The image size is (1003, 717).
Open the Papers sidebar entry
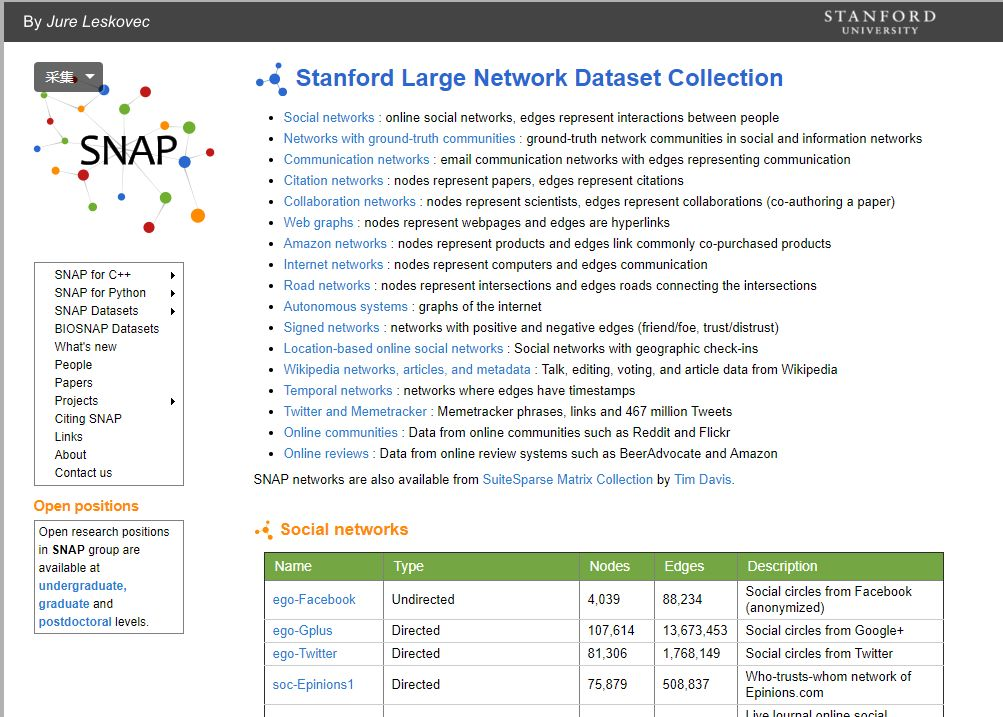(x=74, y=382)
